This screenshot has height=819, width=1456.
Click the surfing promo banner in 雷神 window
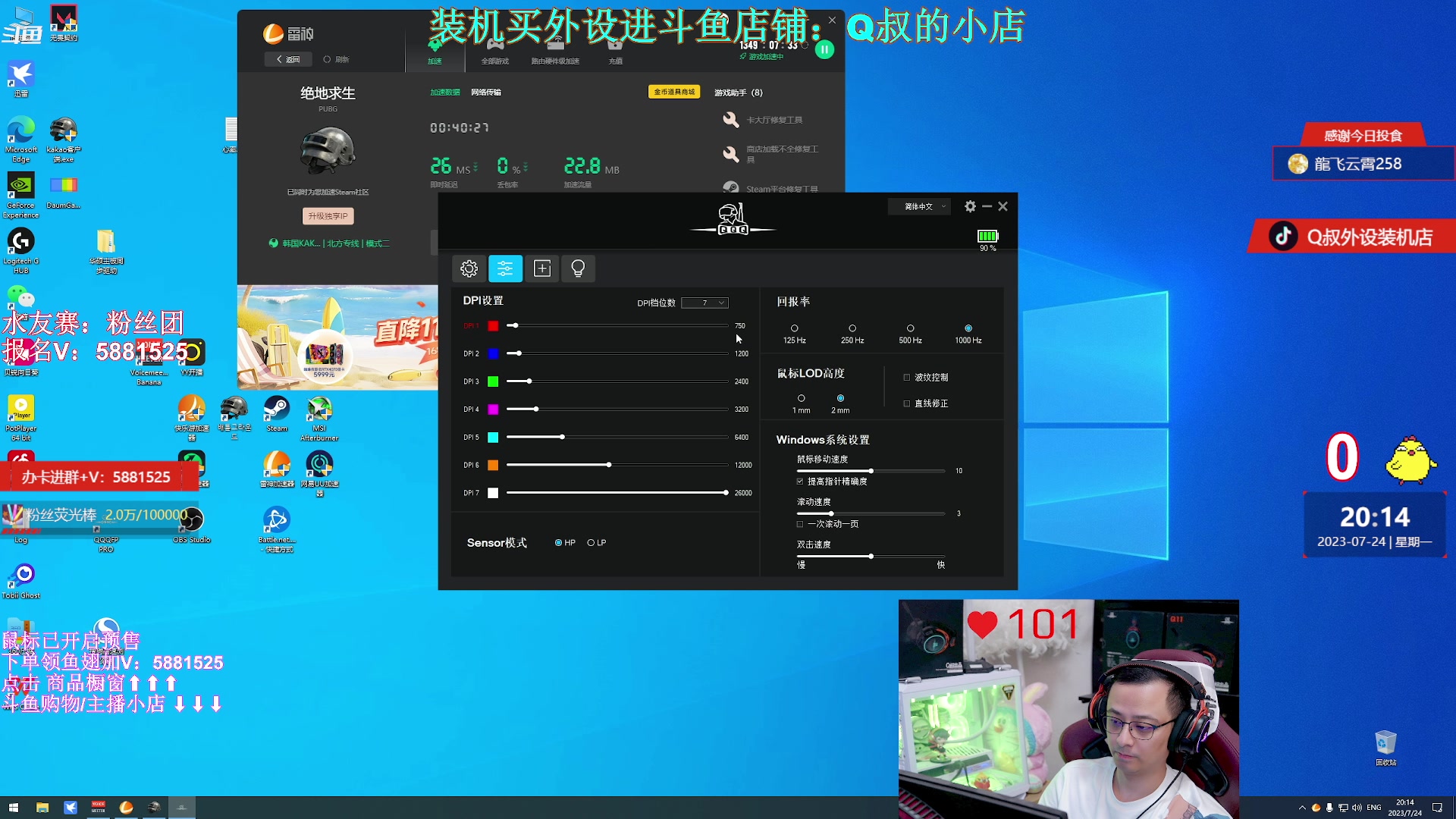pyautogui.click(x=337, y=337)
